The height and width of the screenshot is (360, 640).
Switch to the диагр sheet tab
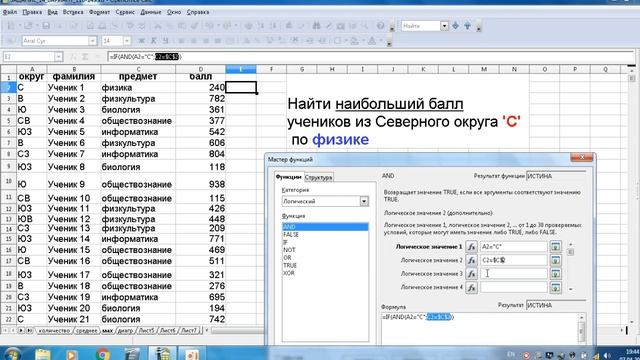(125, 331)
